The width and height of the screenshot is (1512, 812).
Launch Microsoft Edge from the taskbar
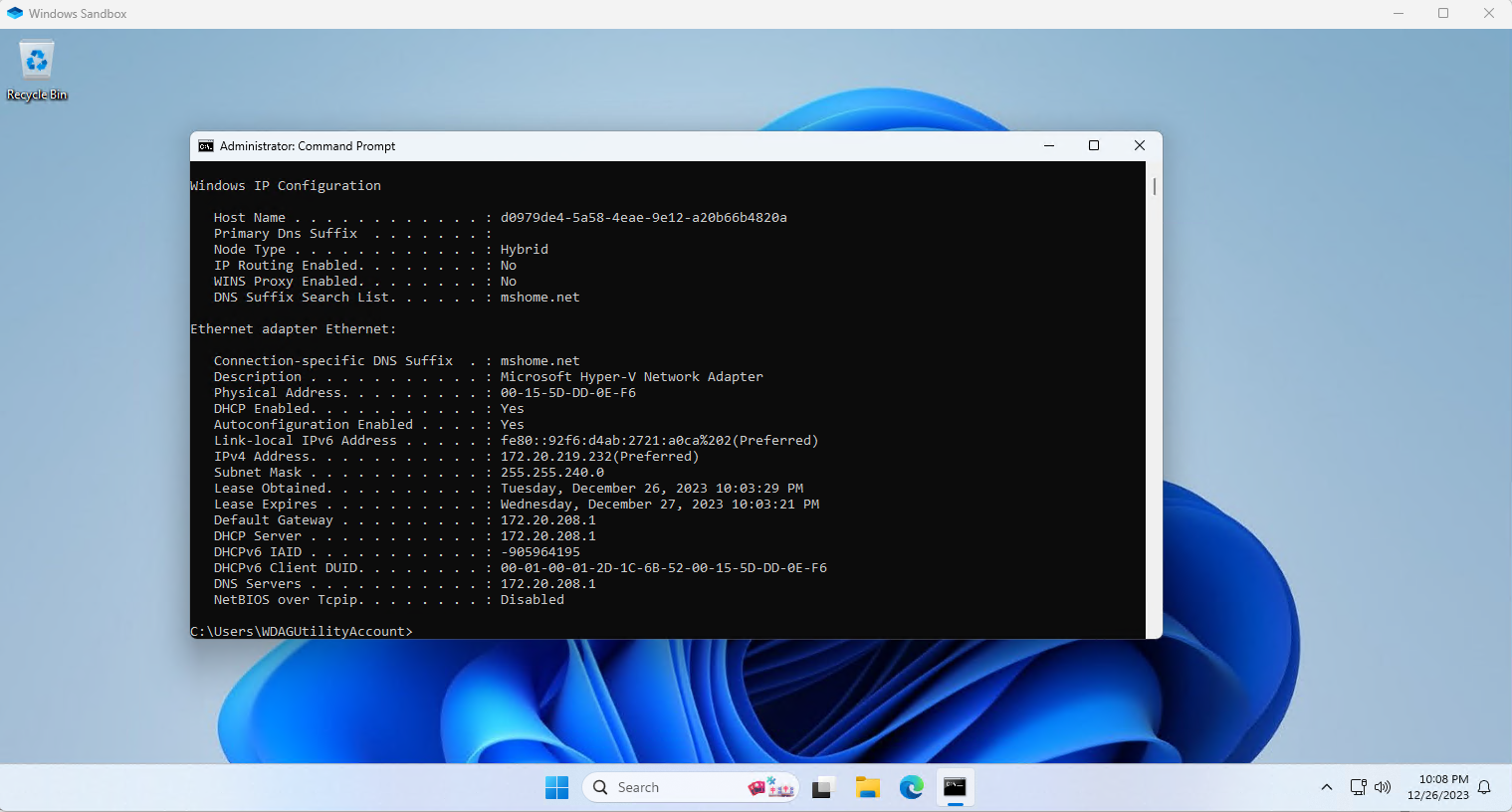click(x=911, y=788)
